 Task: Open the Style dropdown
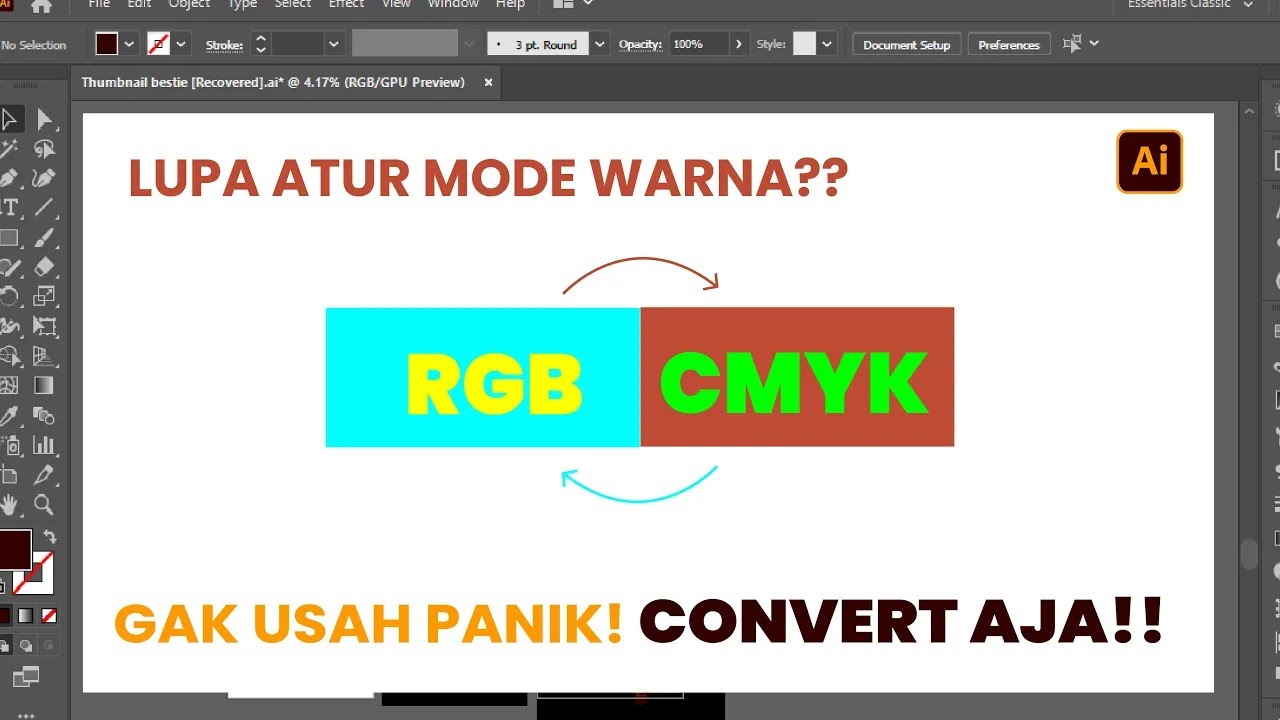point(827,44)
